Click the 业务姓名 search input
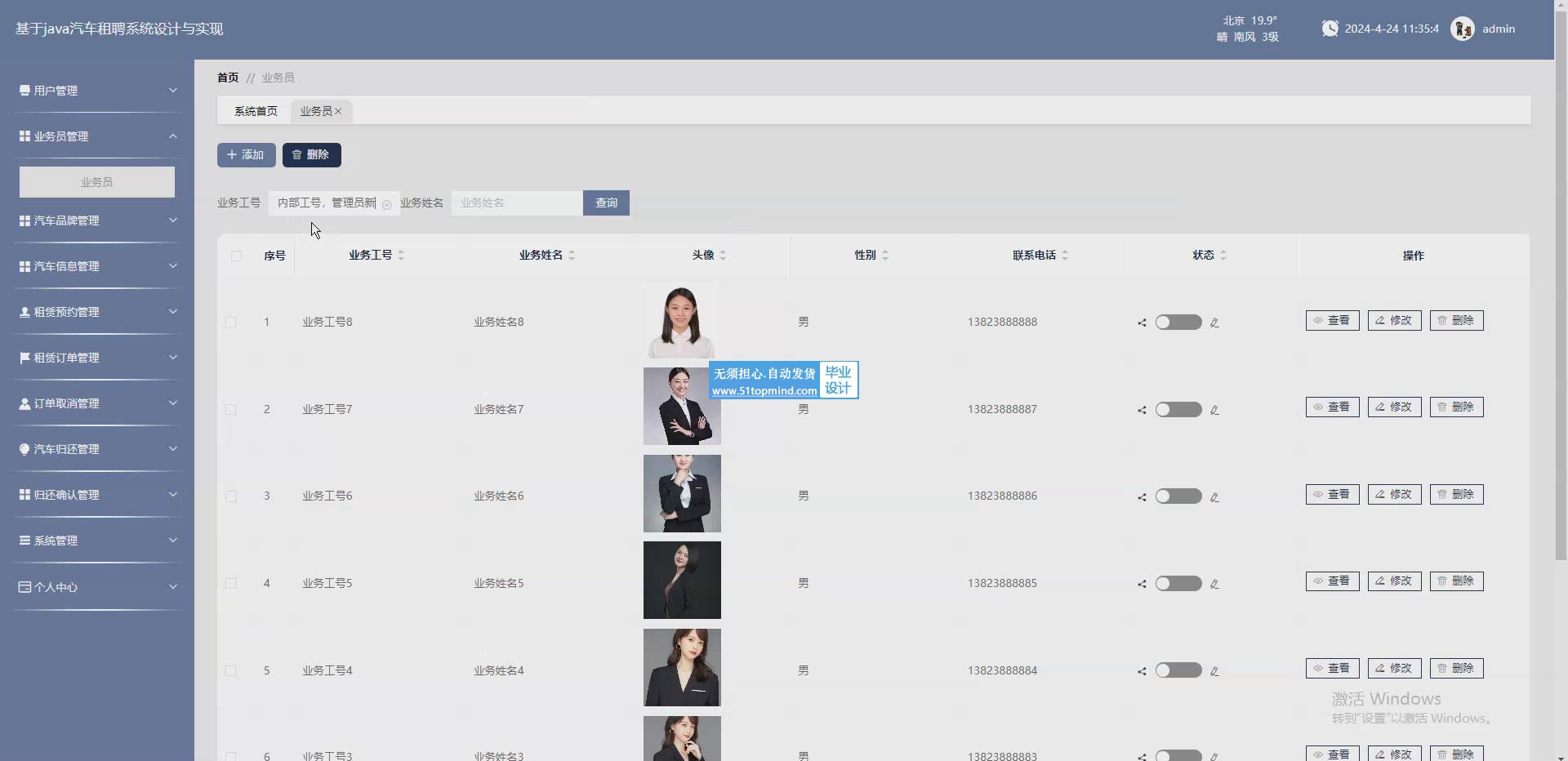1568x761 pixels. tap(517, 202)
